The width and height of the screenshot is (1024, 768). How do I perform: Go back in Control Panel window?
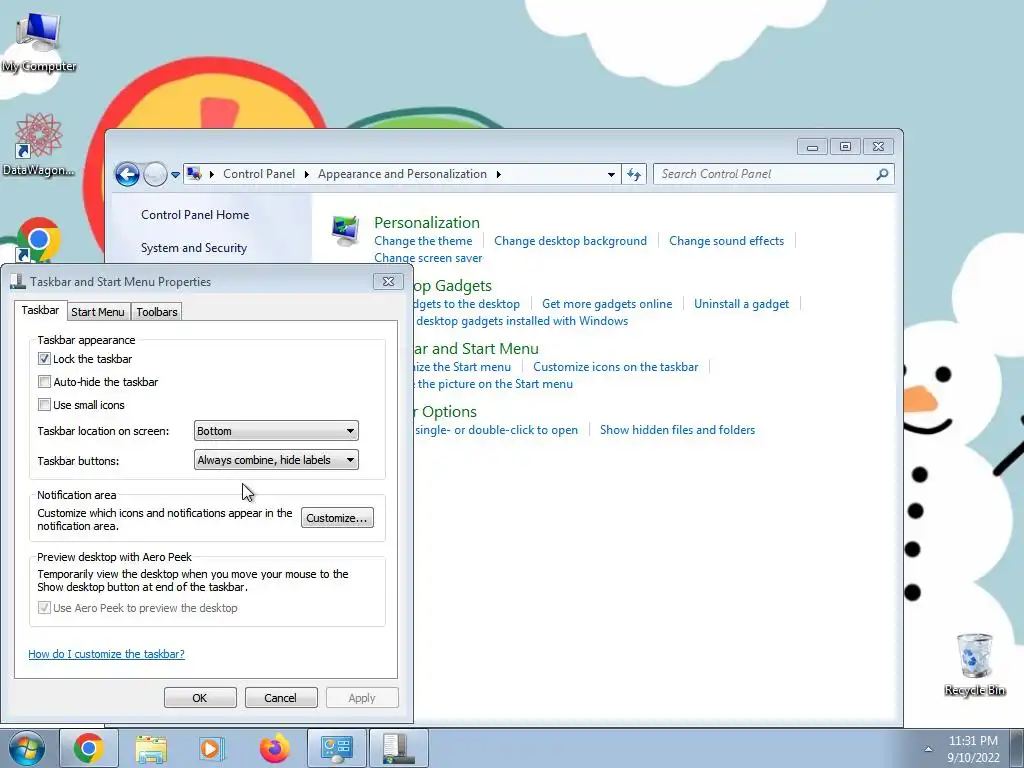(127, 174)
